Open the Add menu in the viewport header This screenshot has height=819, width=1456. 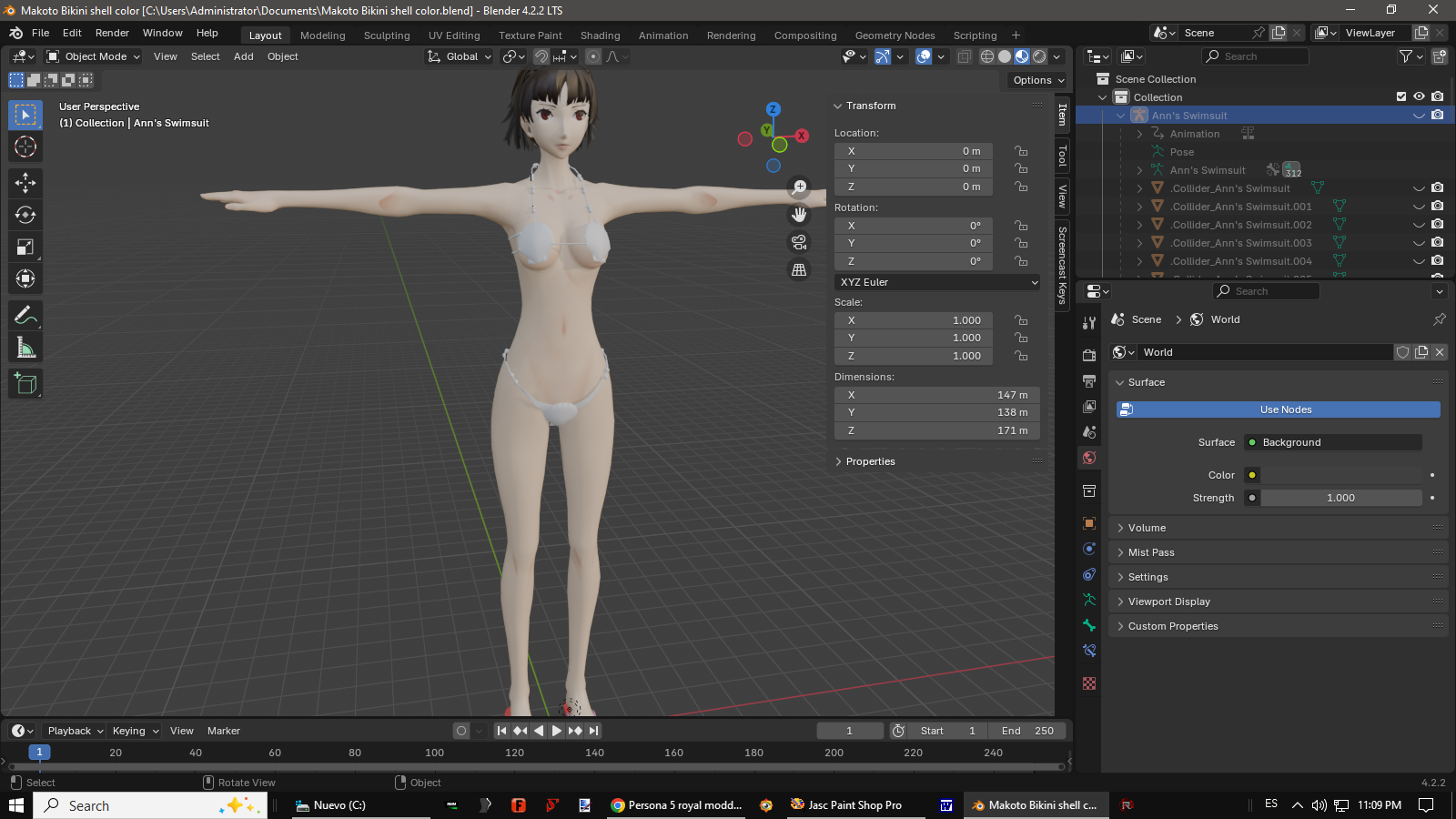pyautogui.click(x=244, y=56)
